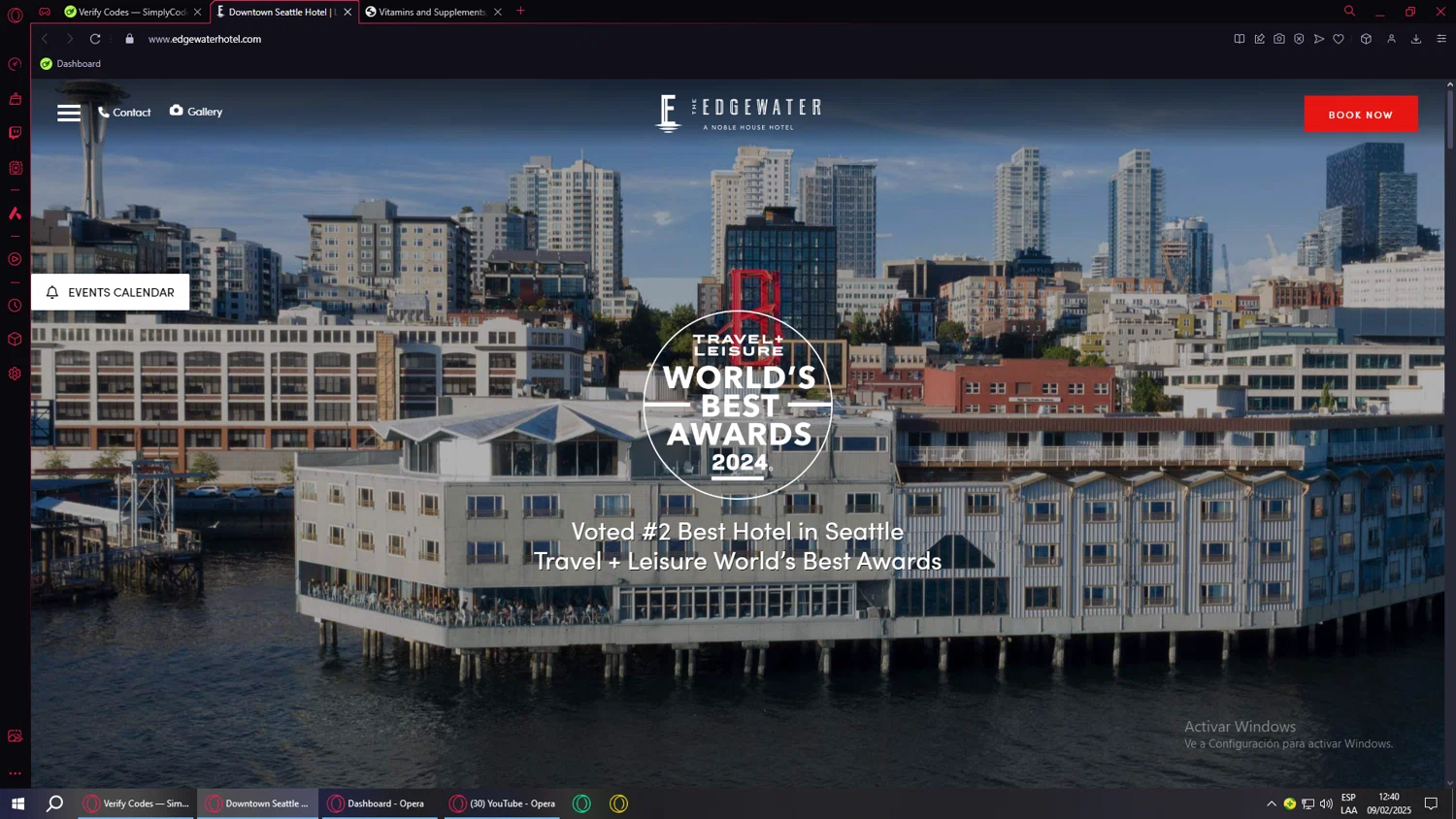1456x819 pixels.
Task: Go forward to next page
Action: (69, 39)
